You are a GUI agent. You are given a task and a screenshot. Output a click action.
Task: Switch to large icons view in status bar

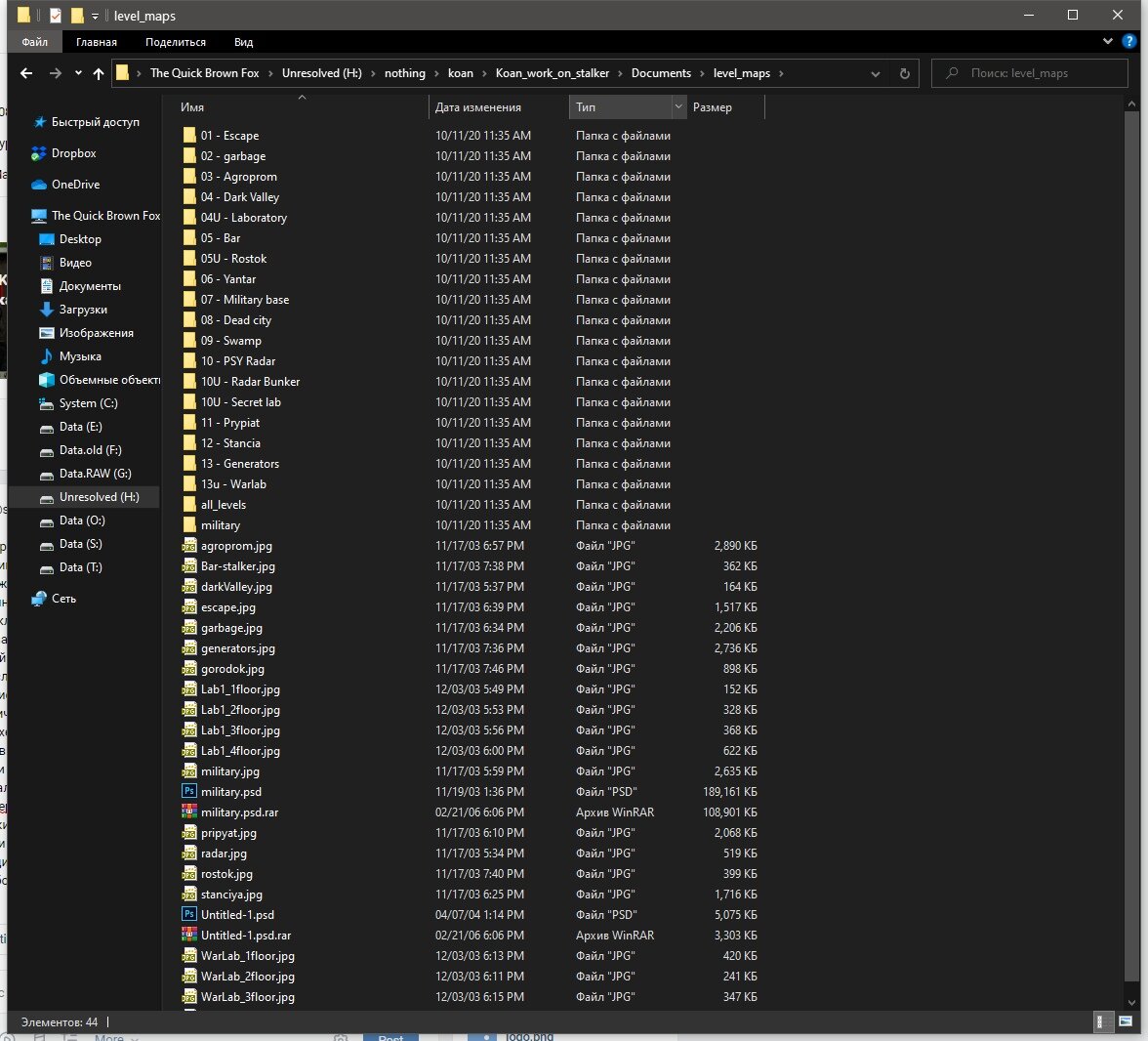coord(1126,1021)
